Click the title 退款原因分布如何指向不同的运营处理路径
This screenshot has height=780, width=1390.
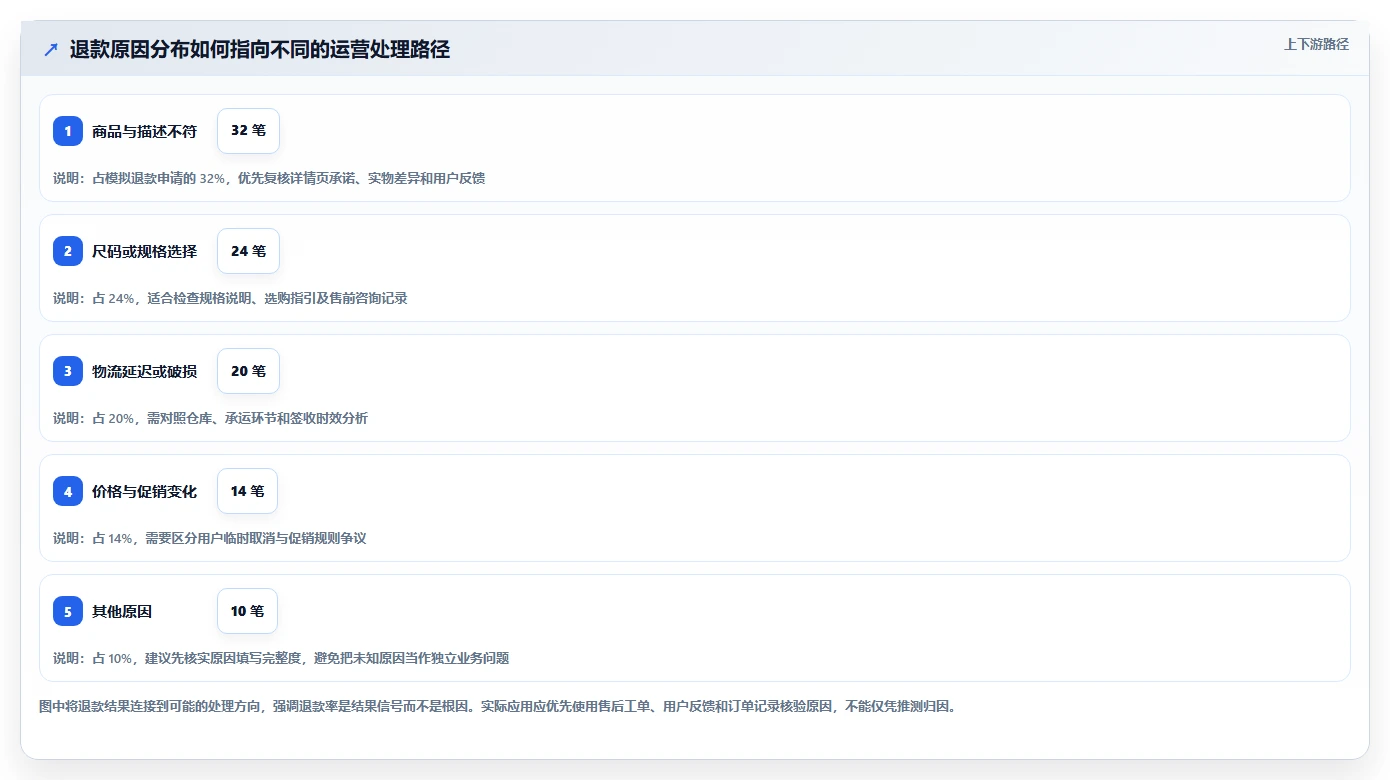point(260,49)
